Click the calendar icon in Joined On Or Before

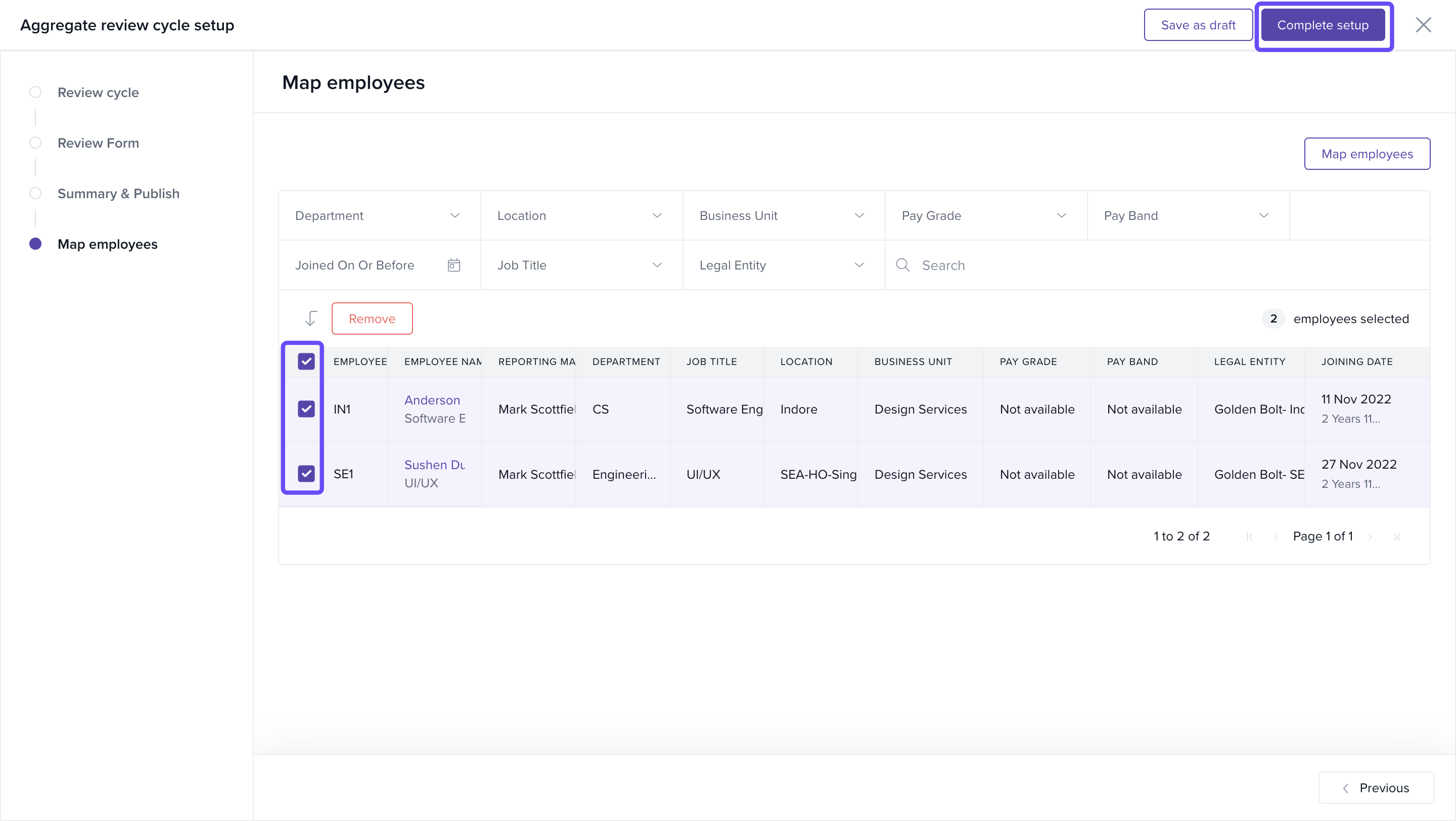453,265
